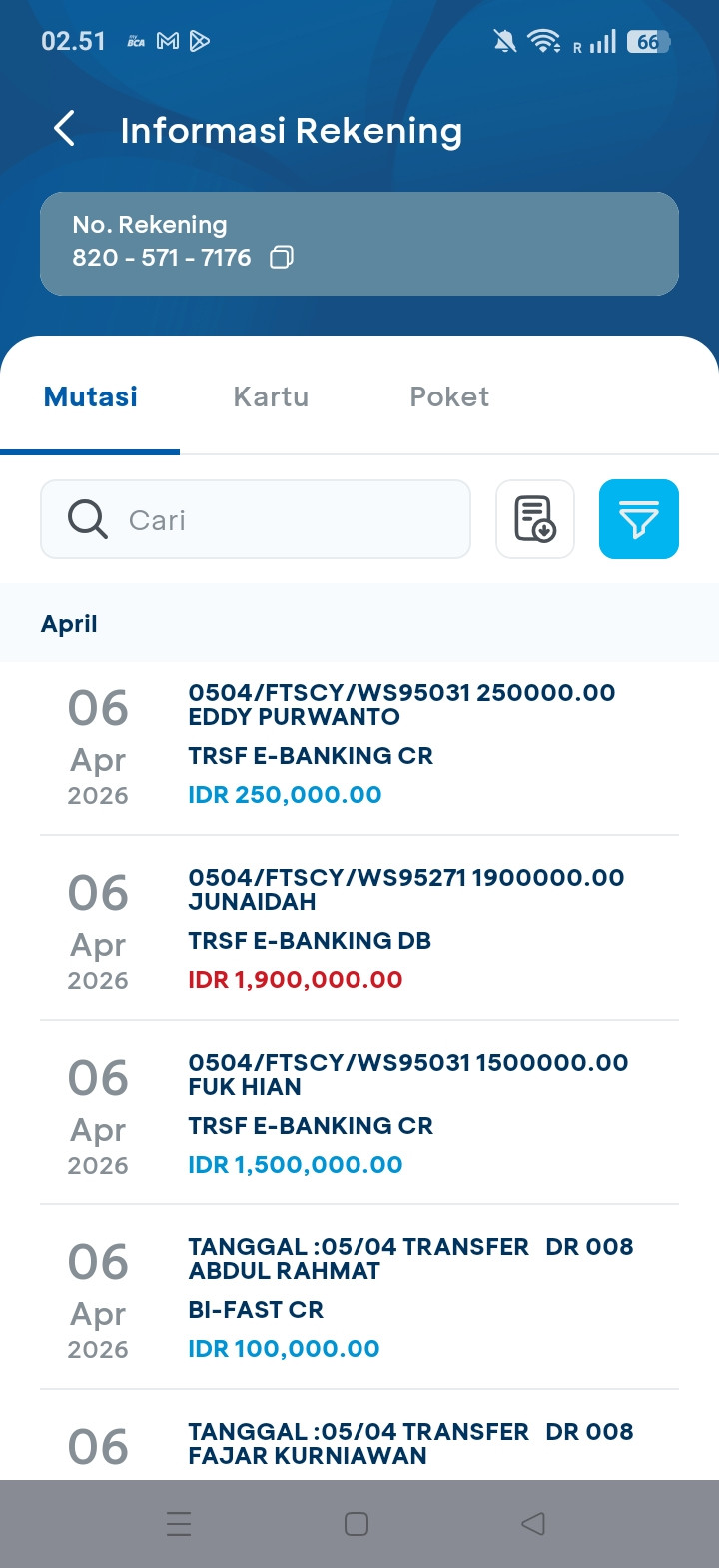Tap Android back triangle button
The height and width of the screenshot is (1568, 719).
pos(533,1524)
